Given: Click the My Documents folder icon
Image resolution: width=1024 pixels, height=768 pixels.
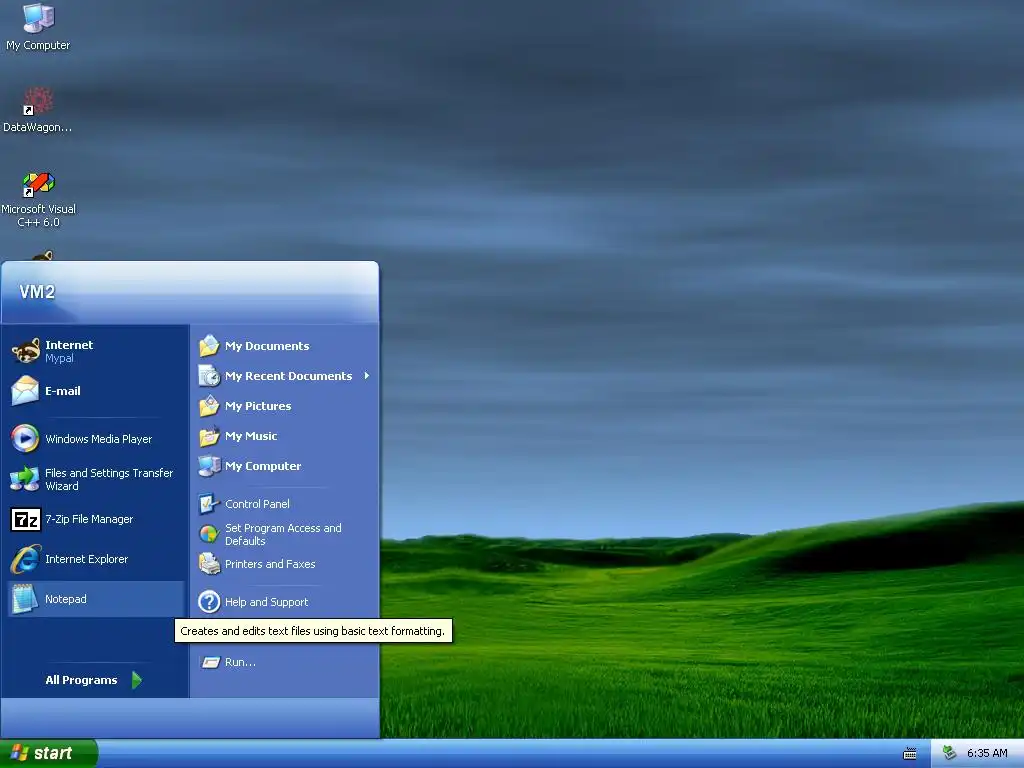Looking at the screenshot, I should pos(209,345).
